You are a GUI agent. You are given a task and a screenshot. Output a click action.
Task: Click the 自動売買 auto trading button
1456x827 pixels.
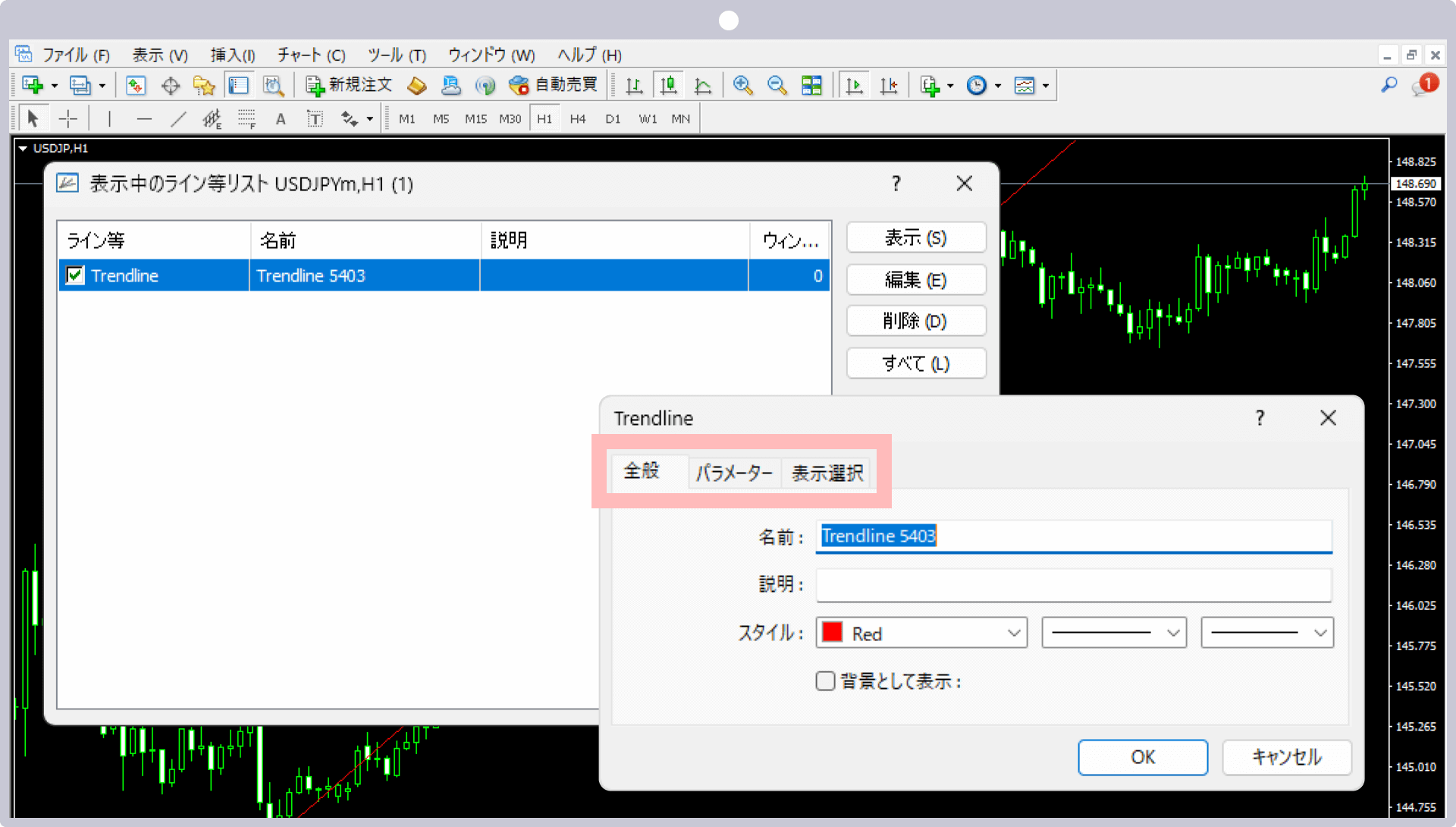pos(553,85)
